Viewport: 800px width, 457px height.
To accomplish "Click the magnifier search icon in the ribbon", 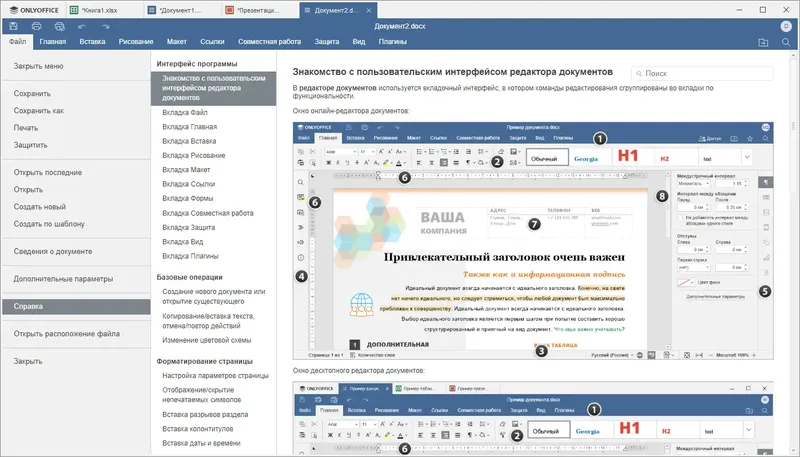I will [x=786, y=42].
